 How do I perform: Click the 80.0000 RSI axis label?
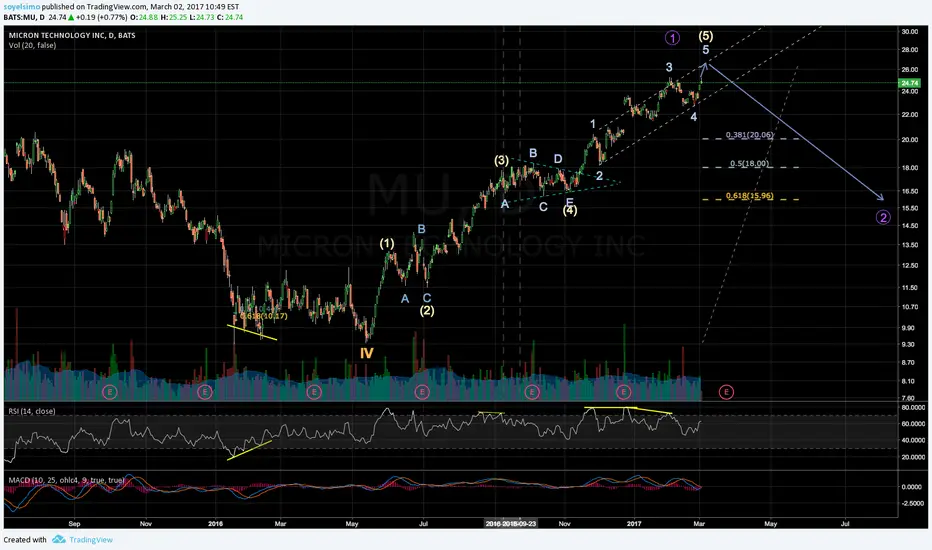[x=914, y=407]
